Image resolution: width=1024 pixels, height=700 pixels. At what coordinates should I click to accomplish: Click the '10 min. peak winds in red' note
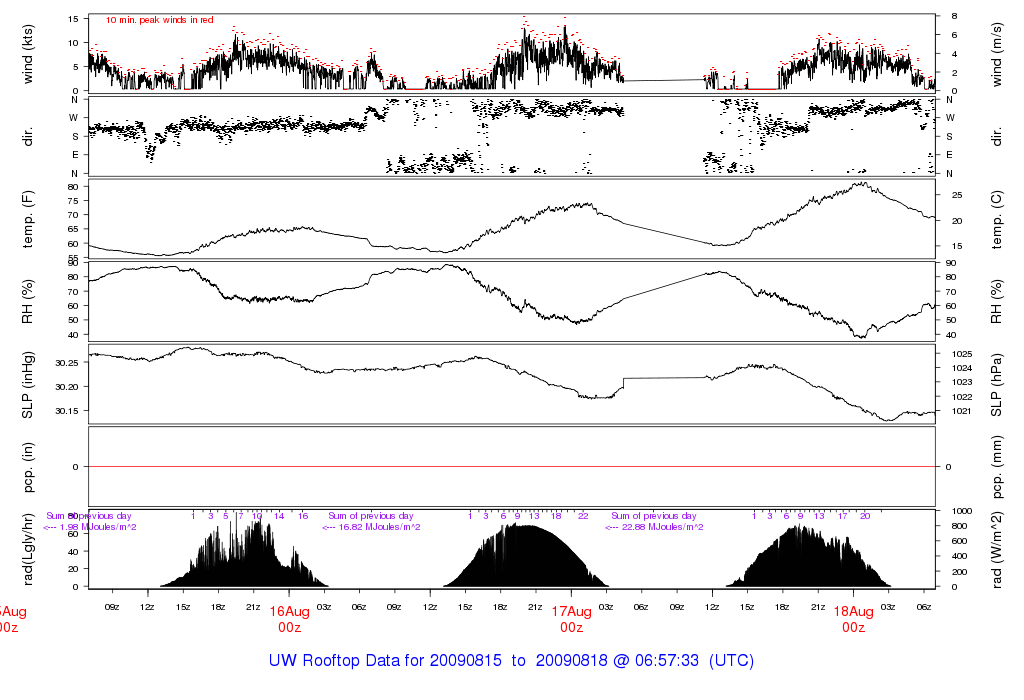159,20
